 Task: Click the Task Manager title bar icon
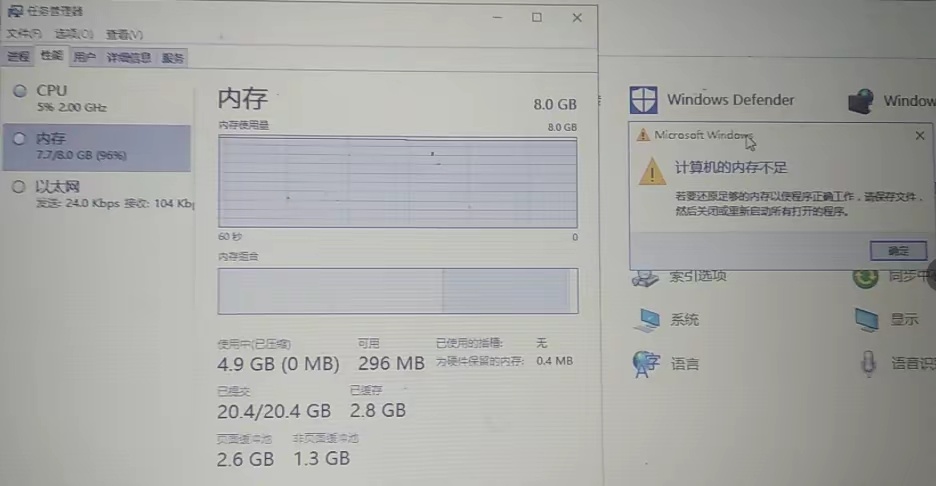pyautogui.click(x=15, y=11)
